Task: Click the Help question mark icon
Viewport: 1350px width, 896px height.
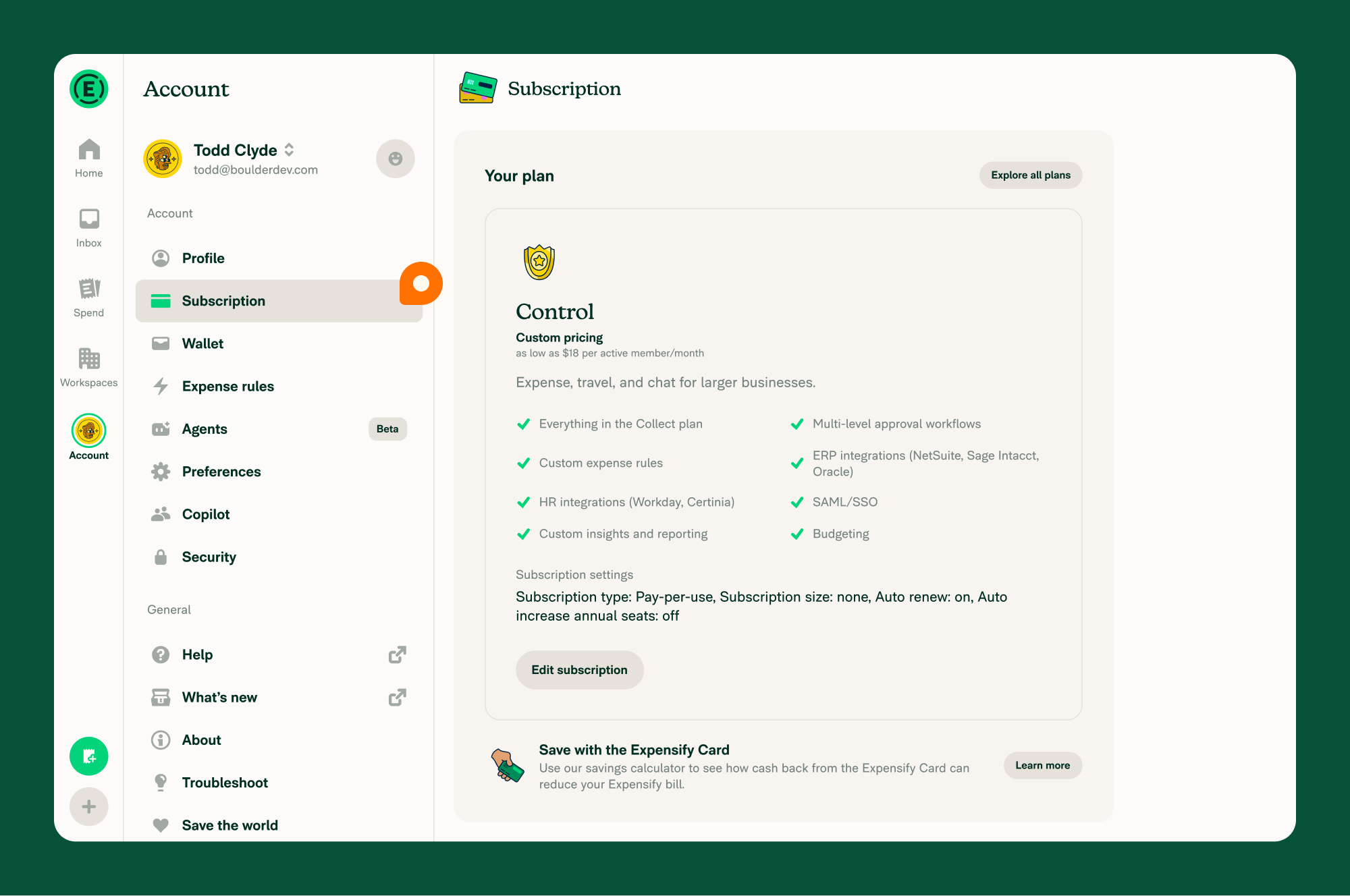Action: pos(161,654)
